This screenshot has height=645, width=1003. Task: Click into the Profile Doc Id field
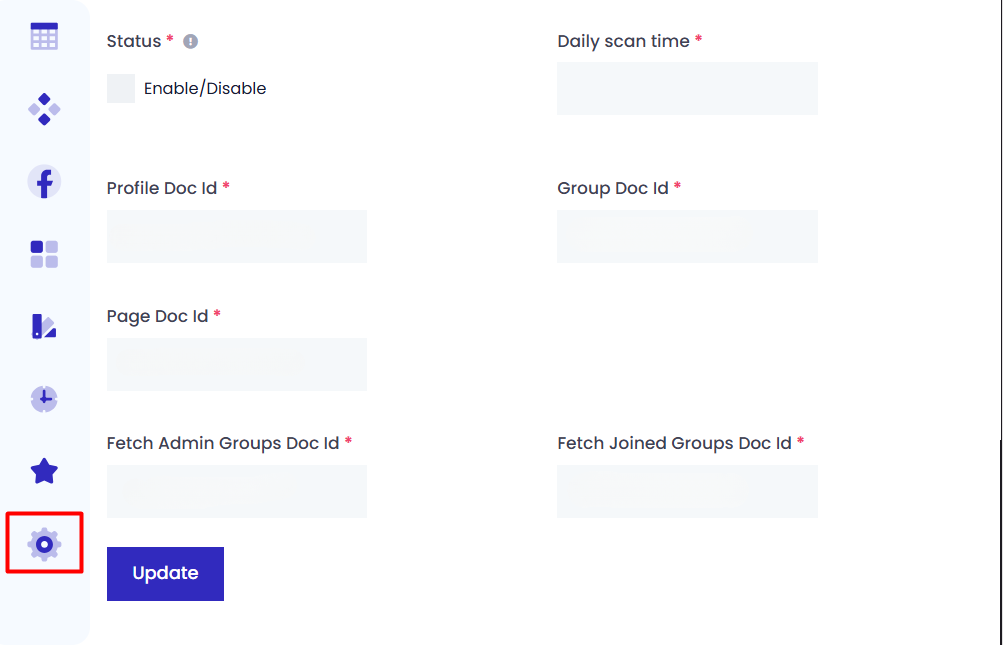click(237, 236)
